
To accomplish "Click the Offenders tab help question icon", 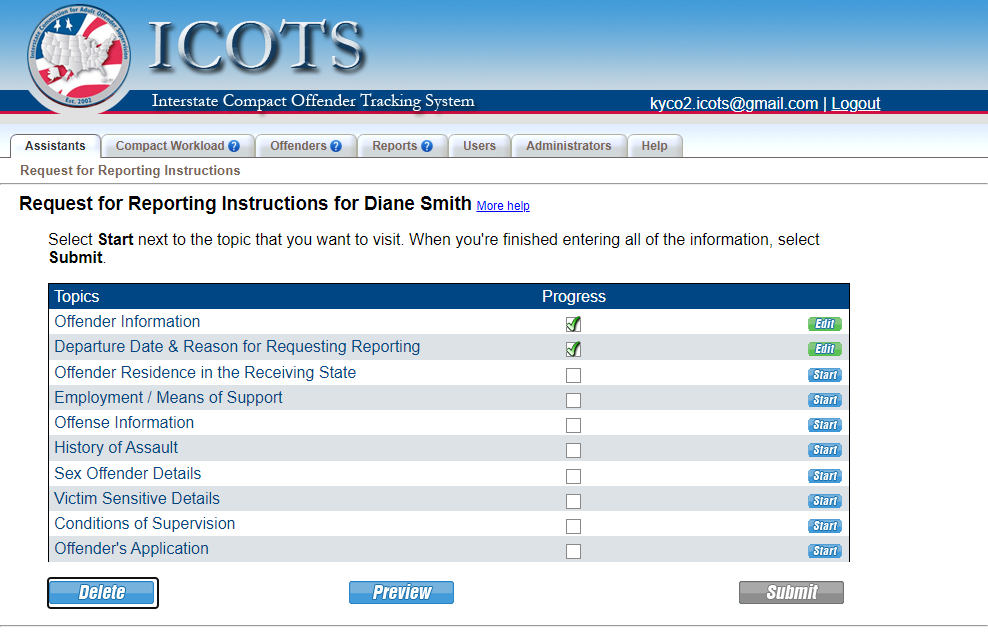I will pyautogui.click(x=336, y=146).
